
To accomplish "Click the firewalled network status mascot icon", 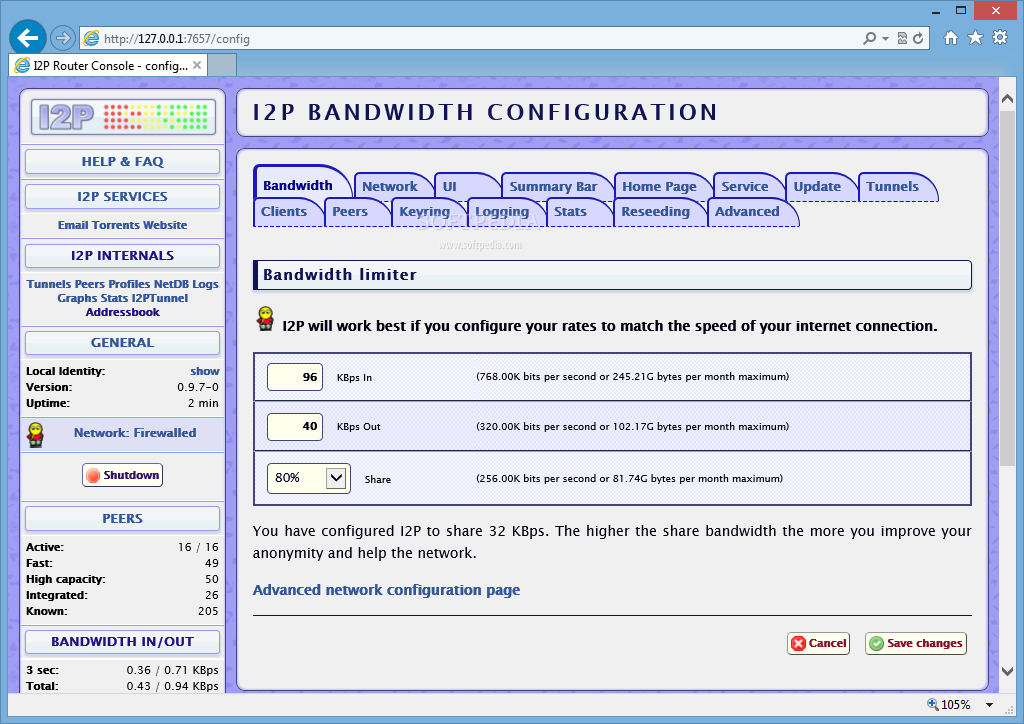I will click(x=35, y=434).
